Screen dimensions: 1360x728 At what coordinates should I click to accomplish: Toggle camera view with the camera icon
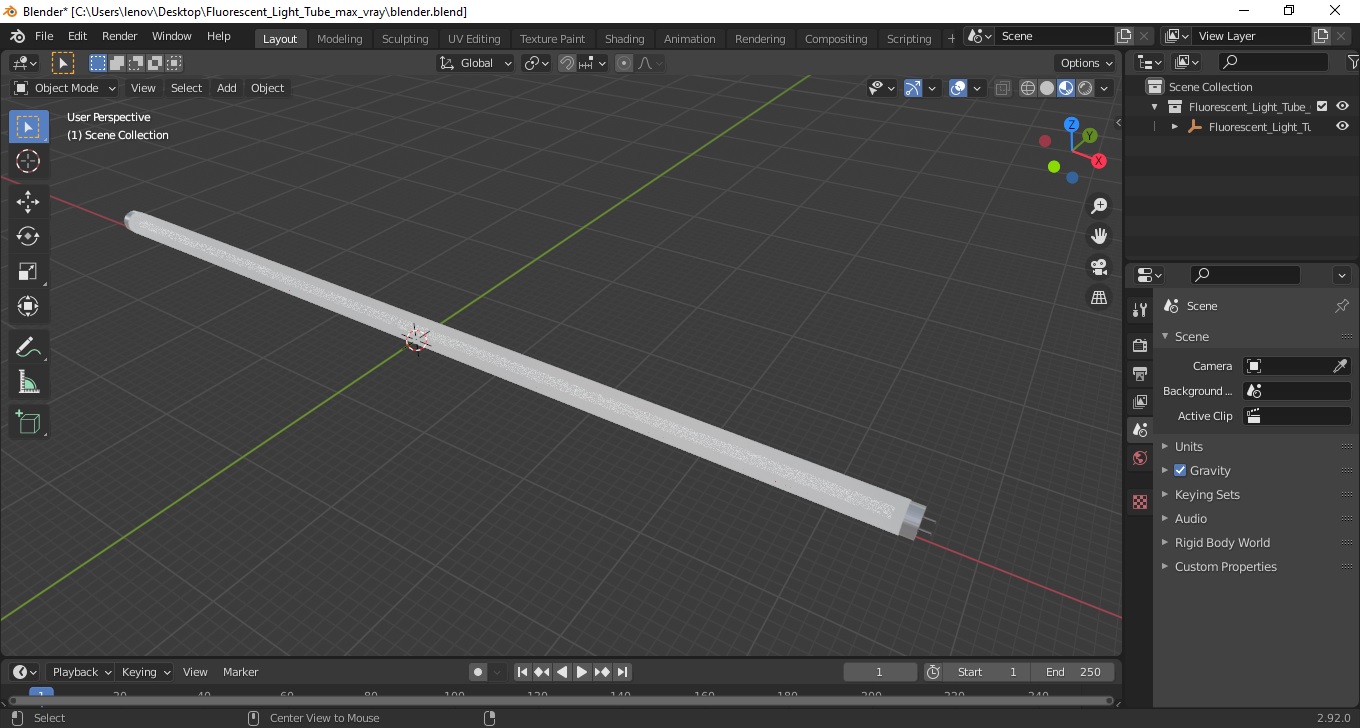tap(1099, 267)
